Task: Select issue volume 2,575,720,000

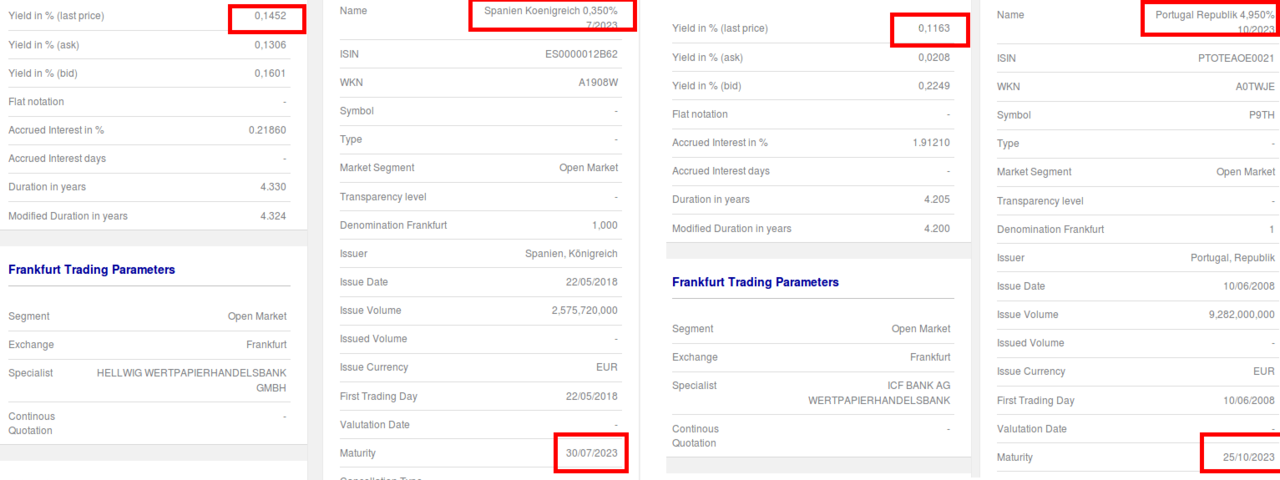Action: pos(584,310)
